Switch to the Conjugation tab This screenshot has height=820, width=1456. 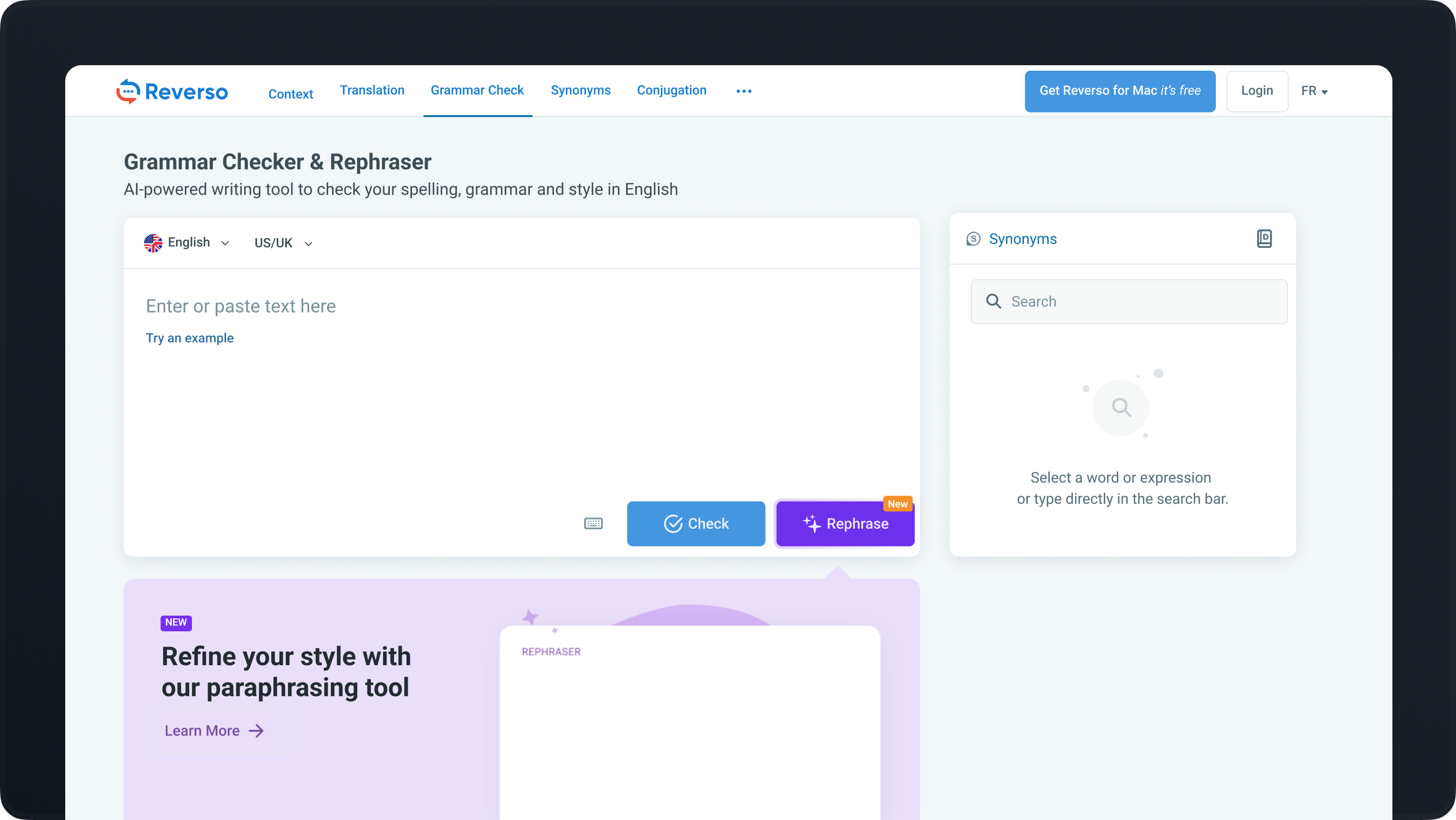(x=671, y=90)
